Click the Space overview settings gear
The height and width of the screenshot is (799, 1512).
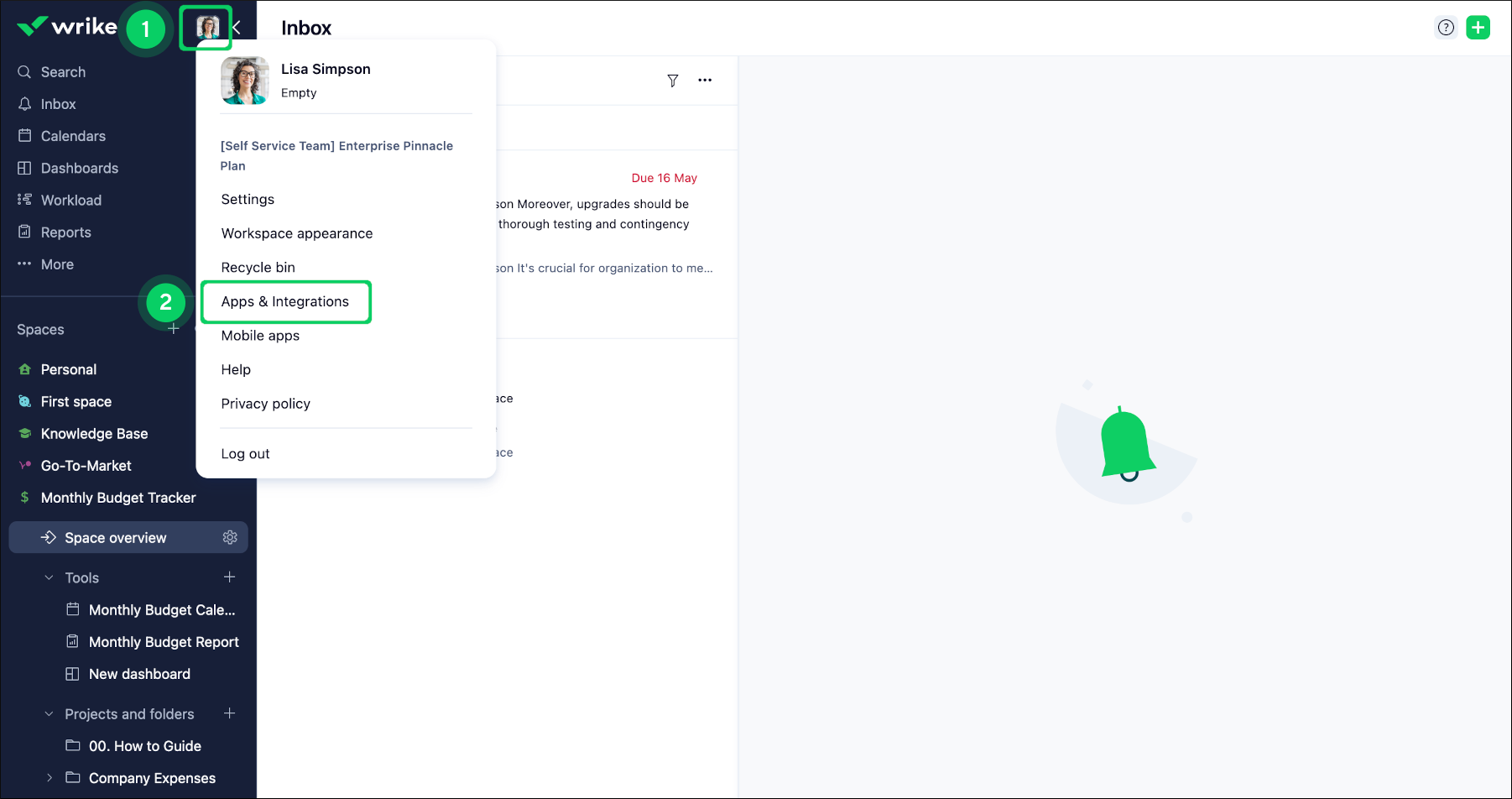230,537
